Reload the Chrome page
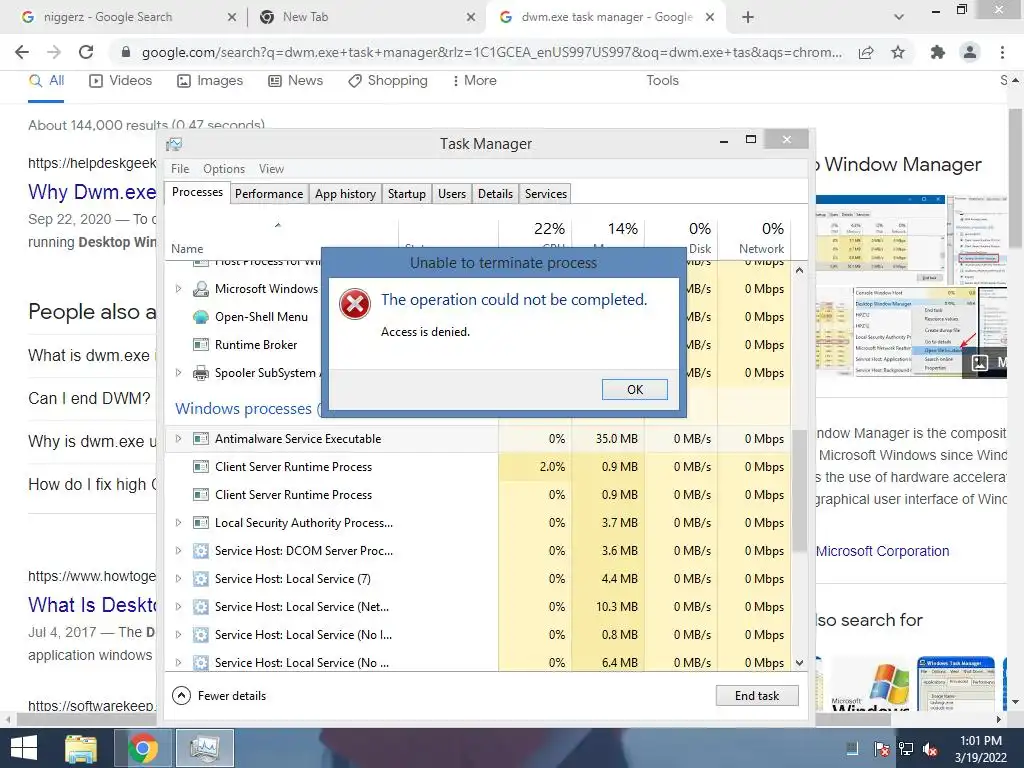 pyautogui.click(x=86, y=52)
